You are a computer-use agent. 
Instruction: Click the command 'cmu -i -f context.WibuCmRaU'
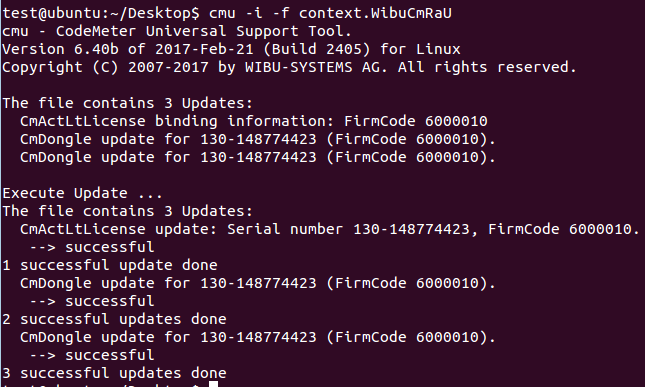coord(330,13)
